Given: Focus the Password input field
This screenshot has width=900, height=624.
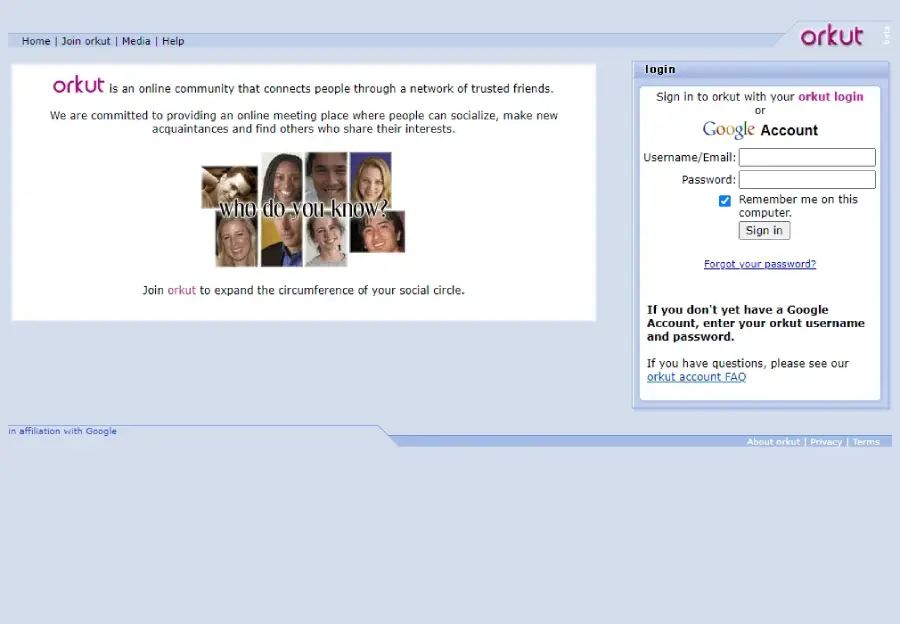Looking at the screenshot, I should click(807, 180).
